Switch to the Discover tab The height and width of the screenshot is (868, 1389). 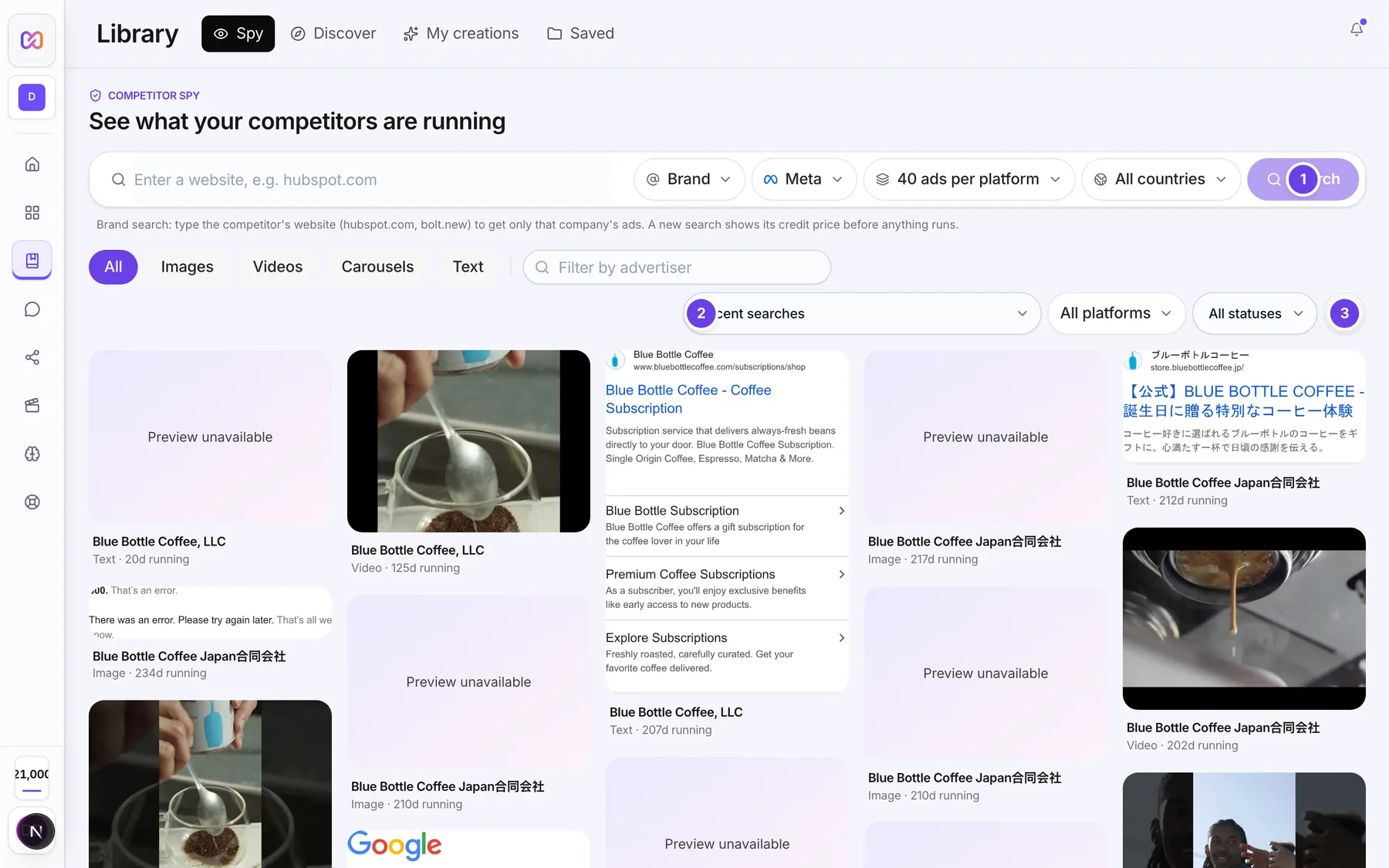tap(333, 33)
